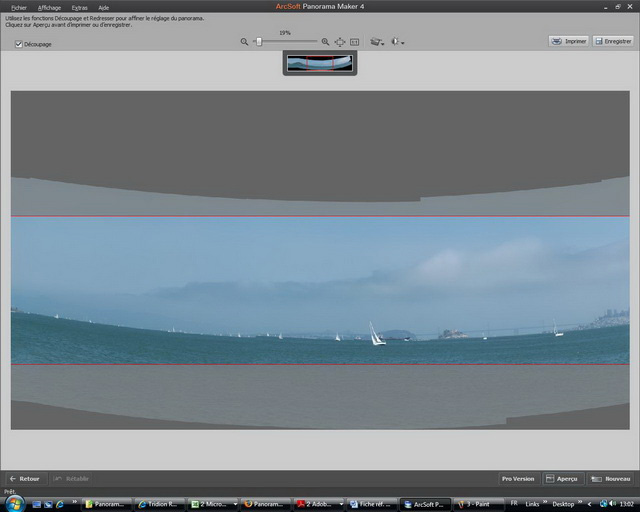
Task: Click the zoom slider handle
Action: [x=259, y=41]
